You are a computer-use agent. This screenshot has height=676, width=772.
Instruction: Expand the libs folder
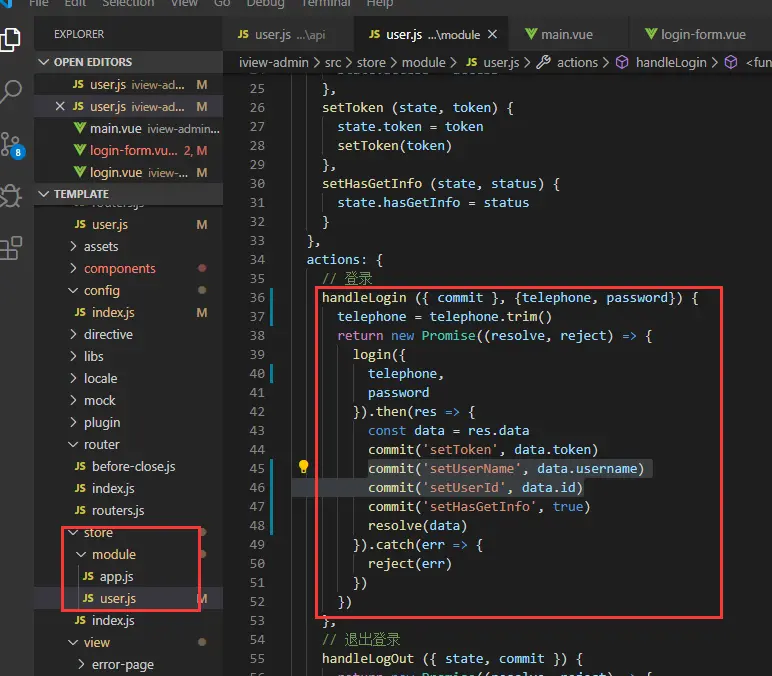pos(129,356)
